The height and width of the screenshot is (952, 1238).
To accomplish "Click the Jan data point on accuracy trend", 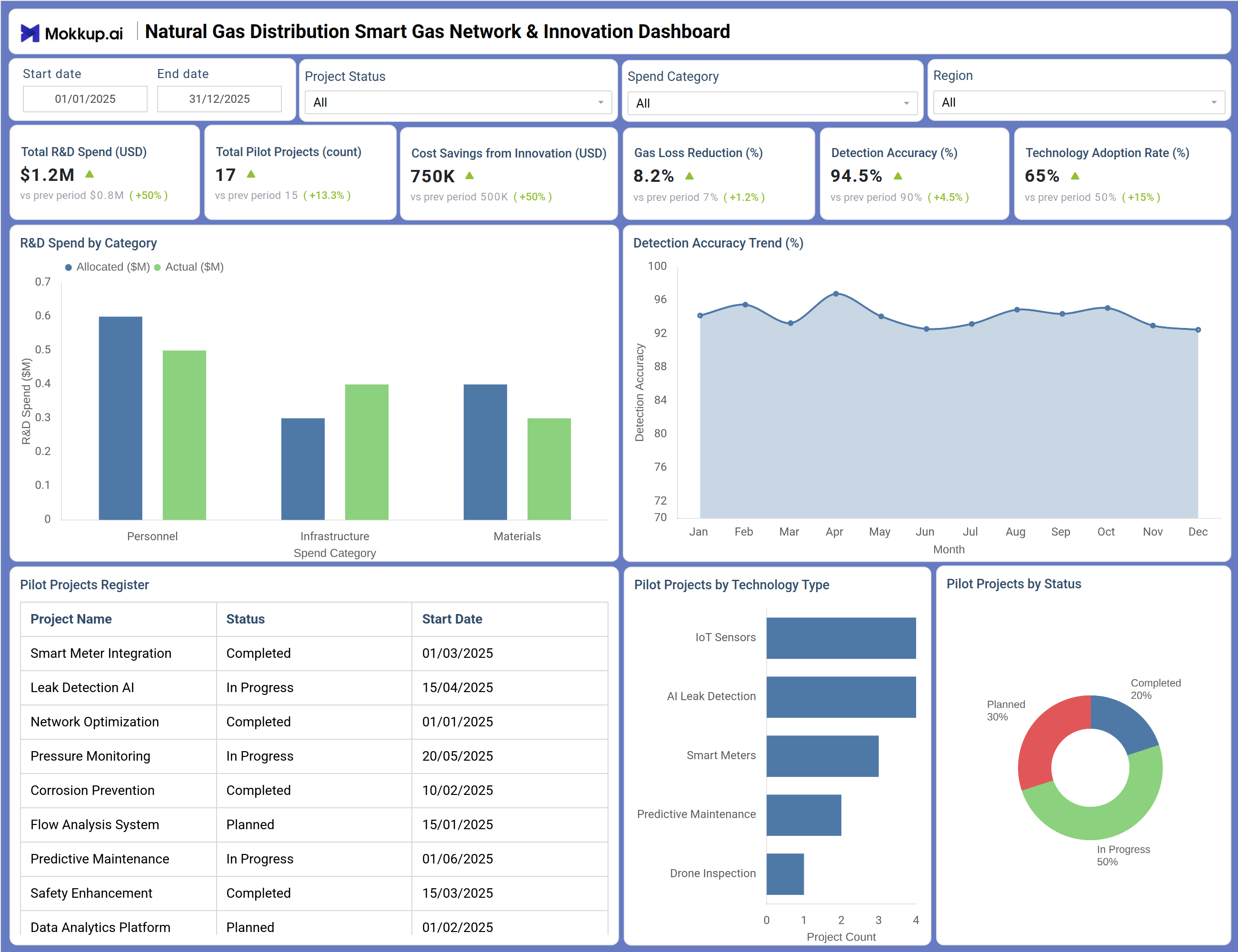I will click(700, 316).
